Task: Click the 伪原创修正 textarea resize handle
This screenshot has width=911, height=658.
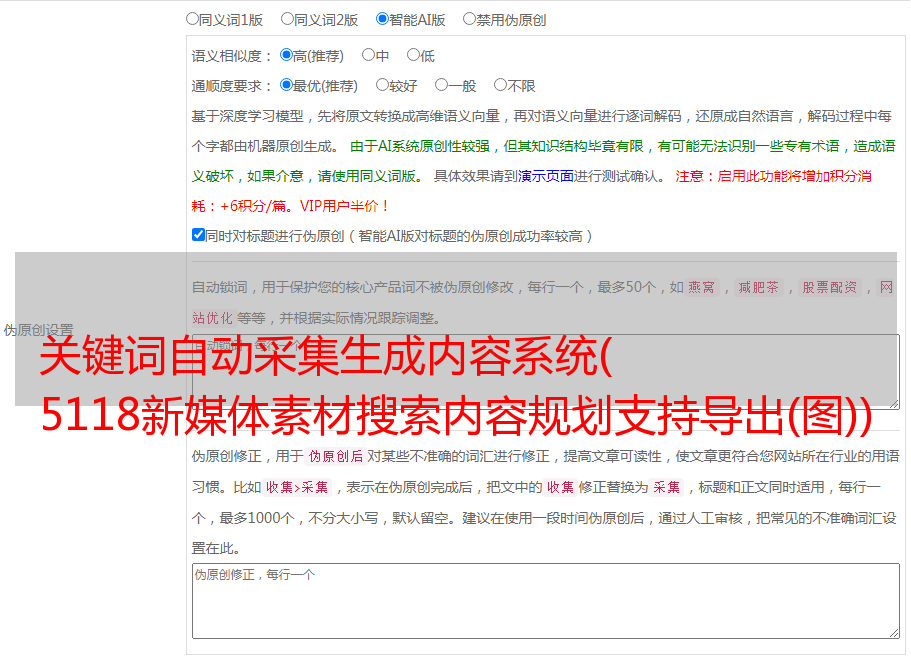Action: click(894, 634)
